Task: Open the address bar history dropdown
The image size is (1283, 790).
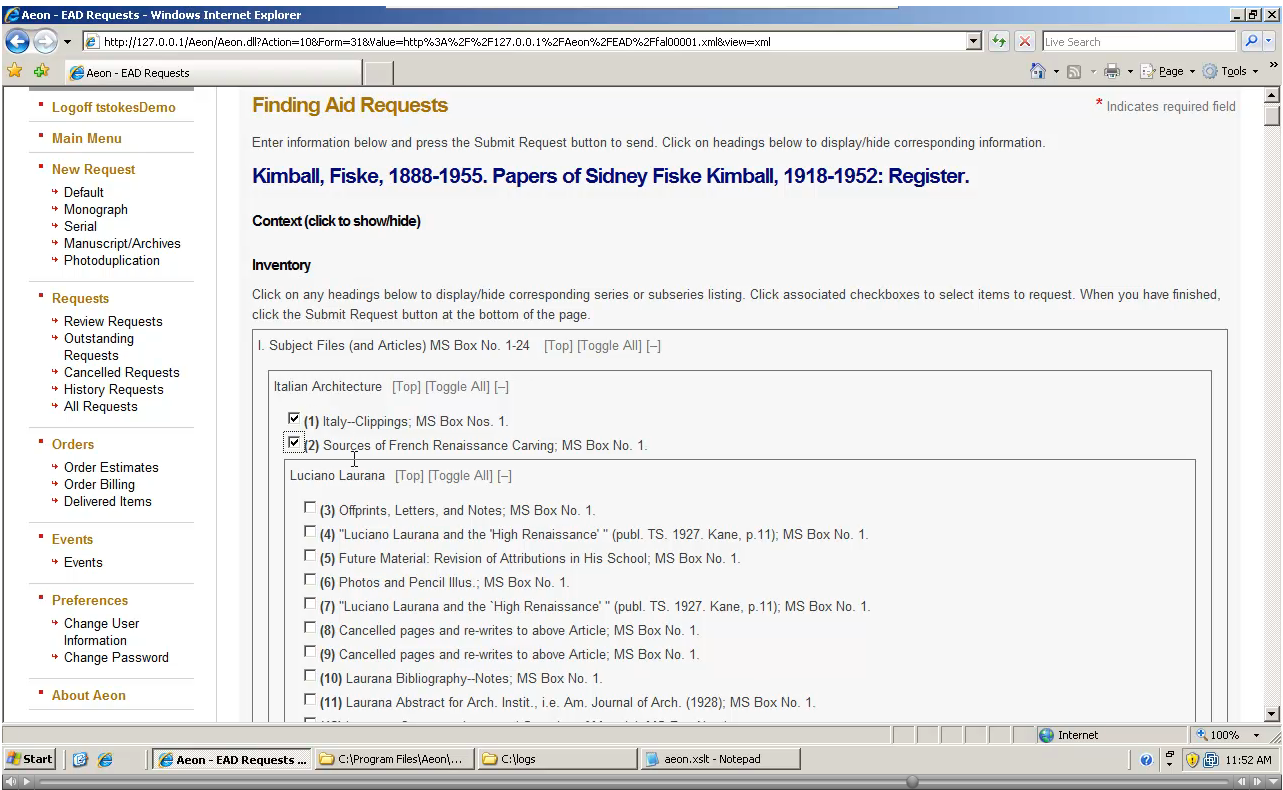Action: coord(971,41)
